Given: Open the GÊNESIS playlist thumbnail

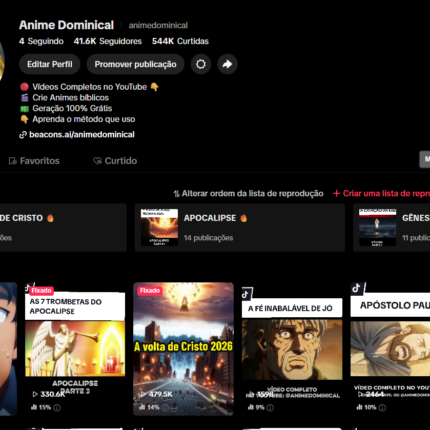Looking at the screenshot, I should (377, 228).
